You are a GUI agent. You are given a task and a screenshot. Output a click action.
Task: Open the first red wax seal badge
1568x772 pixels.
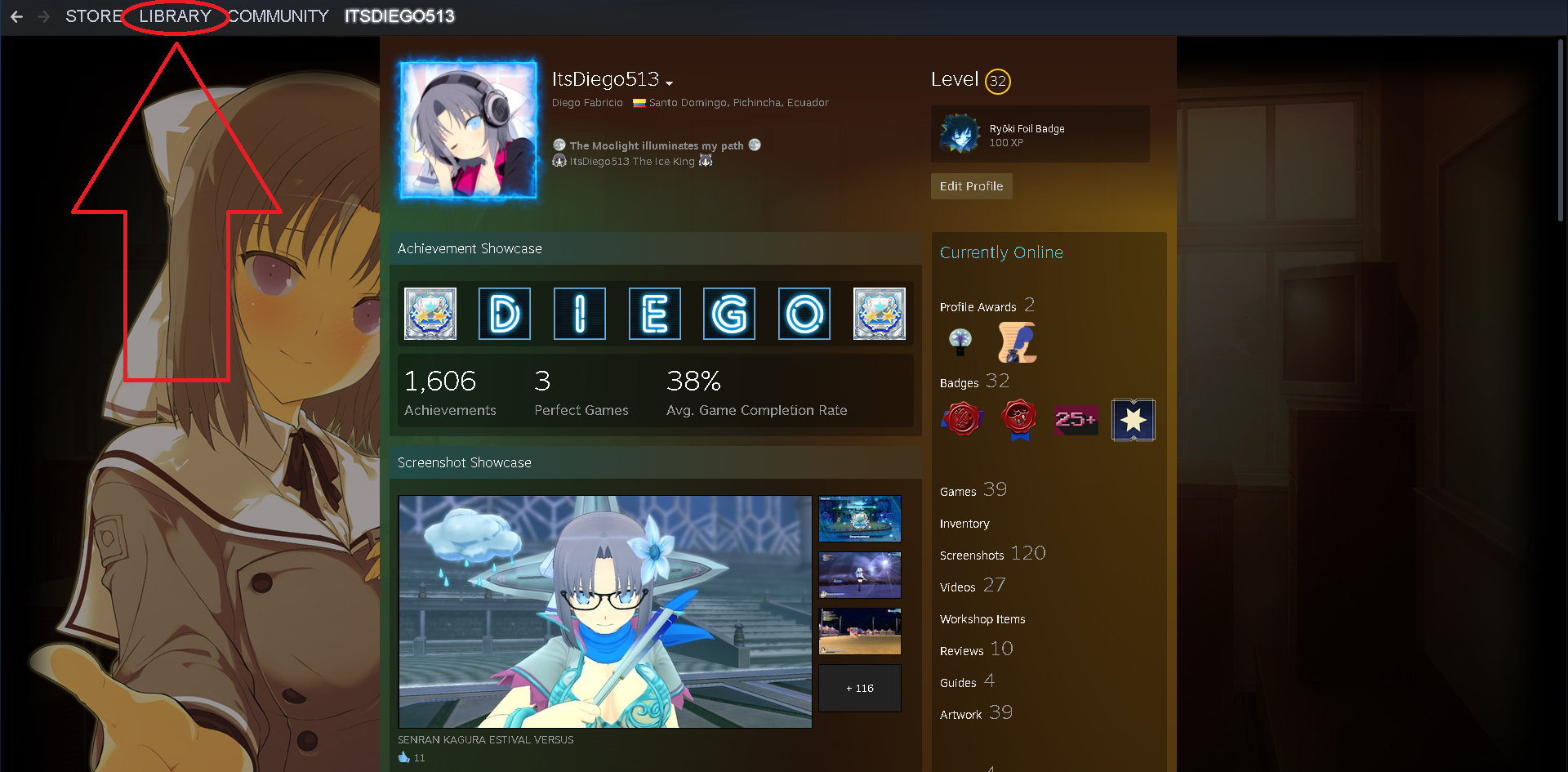click(962, 419)
